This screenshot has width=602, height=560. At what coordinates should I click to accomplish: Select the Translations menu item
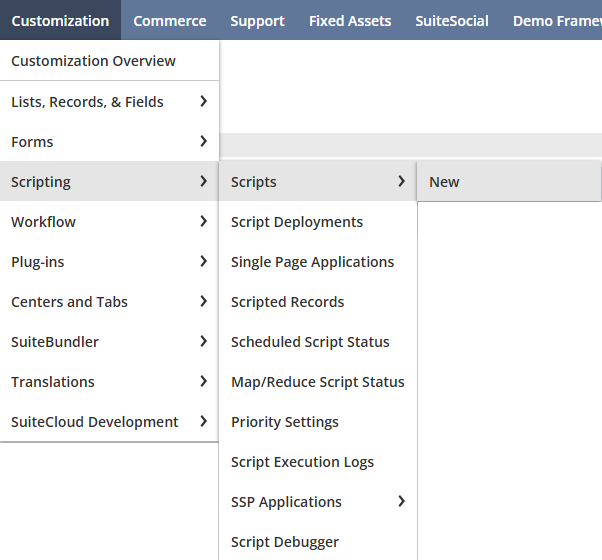109,382
